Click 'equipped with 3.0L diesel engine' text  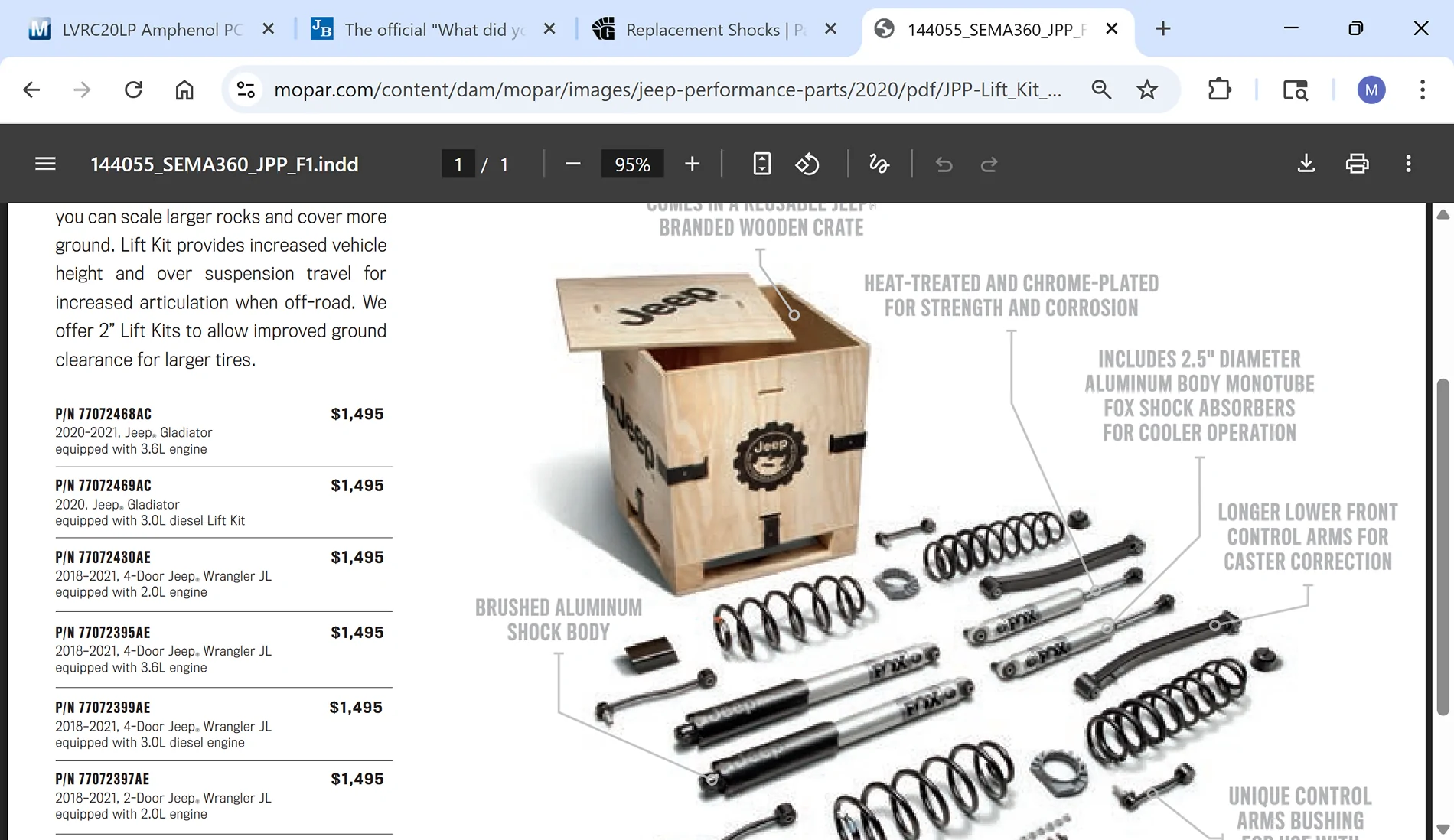click(x=150, y=743)
